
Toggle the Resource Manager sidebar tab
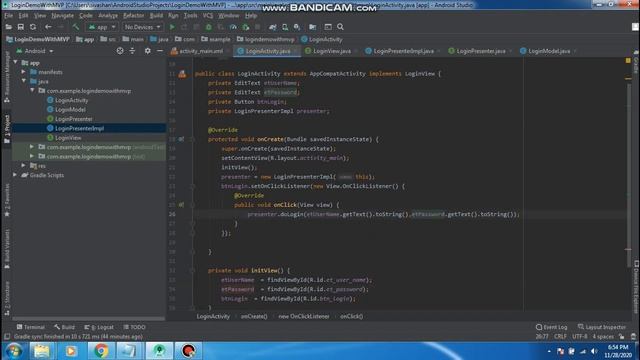[7, 77]
